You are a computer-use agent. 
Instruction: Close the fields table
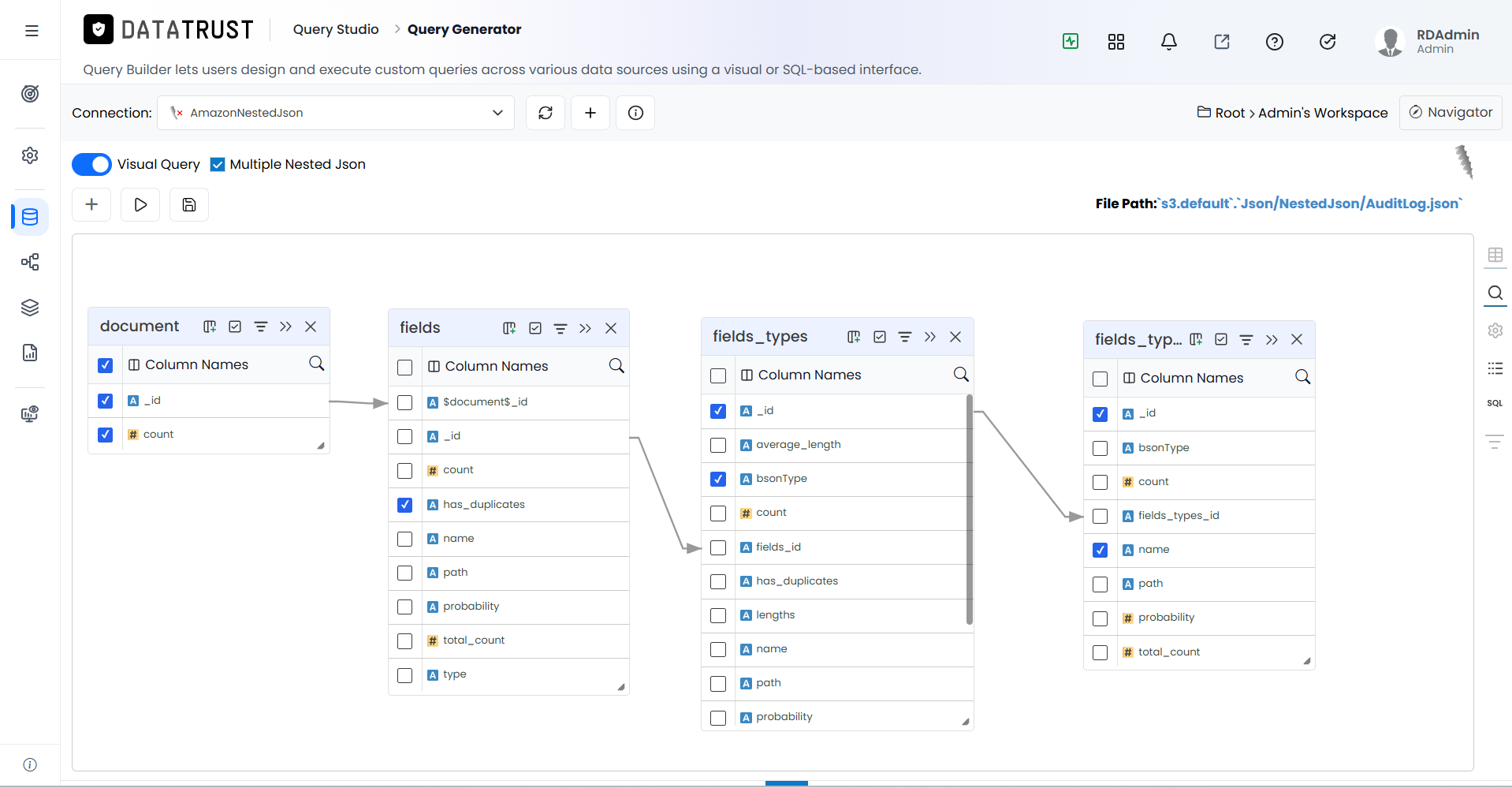pos(611,328)
